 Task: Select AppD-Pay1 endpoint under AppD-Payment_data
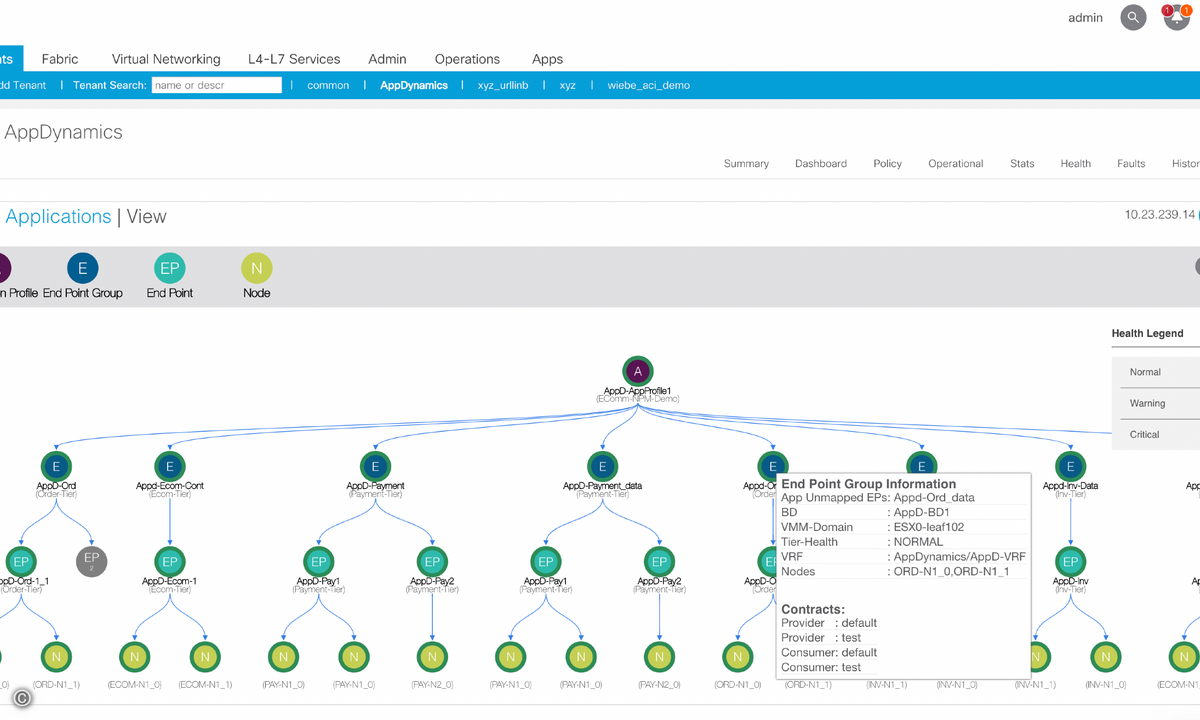pos(545,561)
